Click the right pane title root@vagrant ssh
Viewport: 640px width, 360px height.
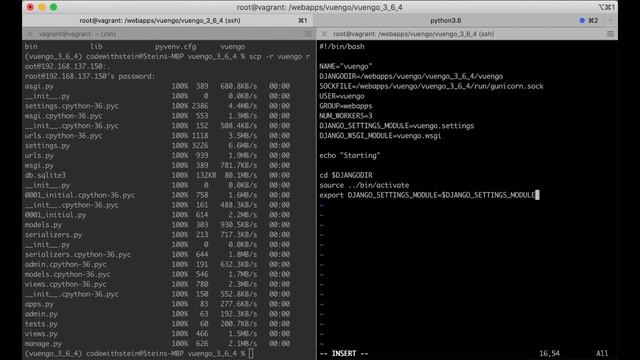tap(413, 34)
